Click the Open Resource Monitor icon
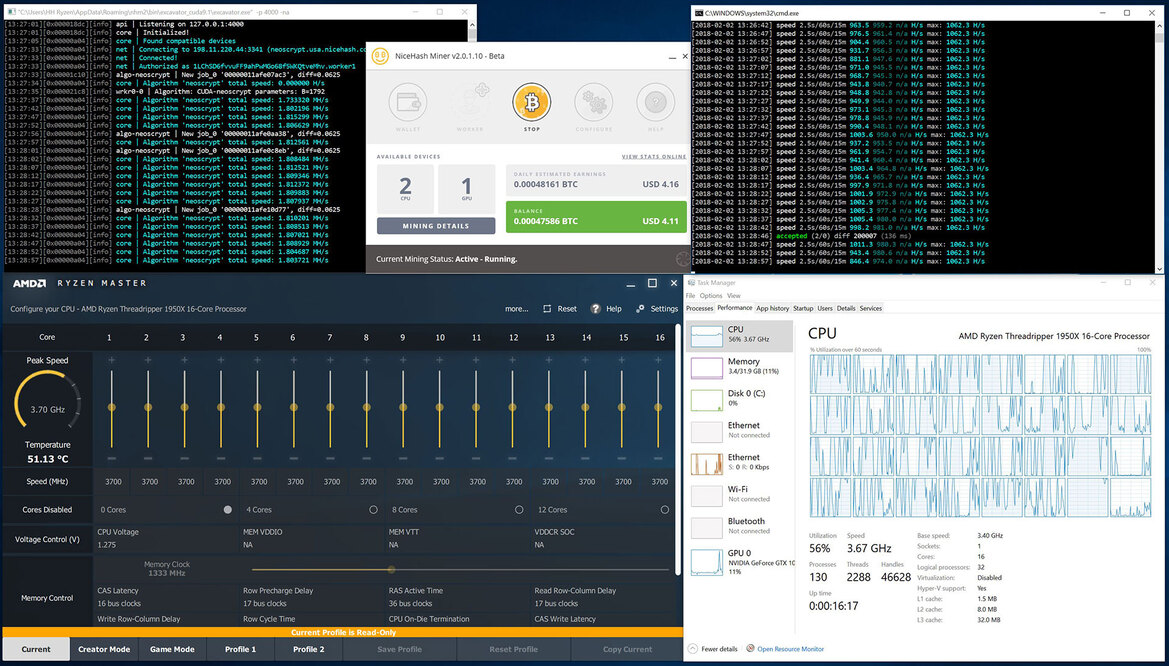Viewport: 1169px width, 666px height. [751, 649]
